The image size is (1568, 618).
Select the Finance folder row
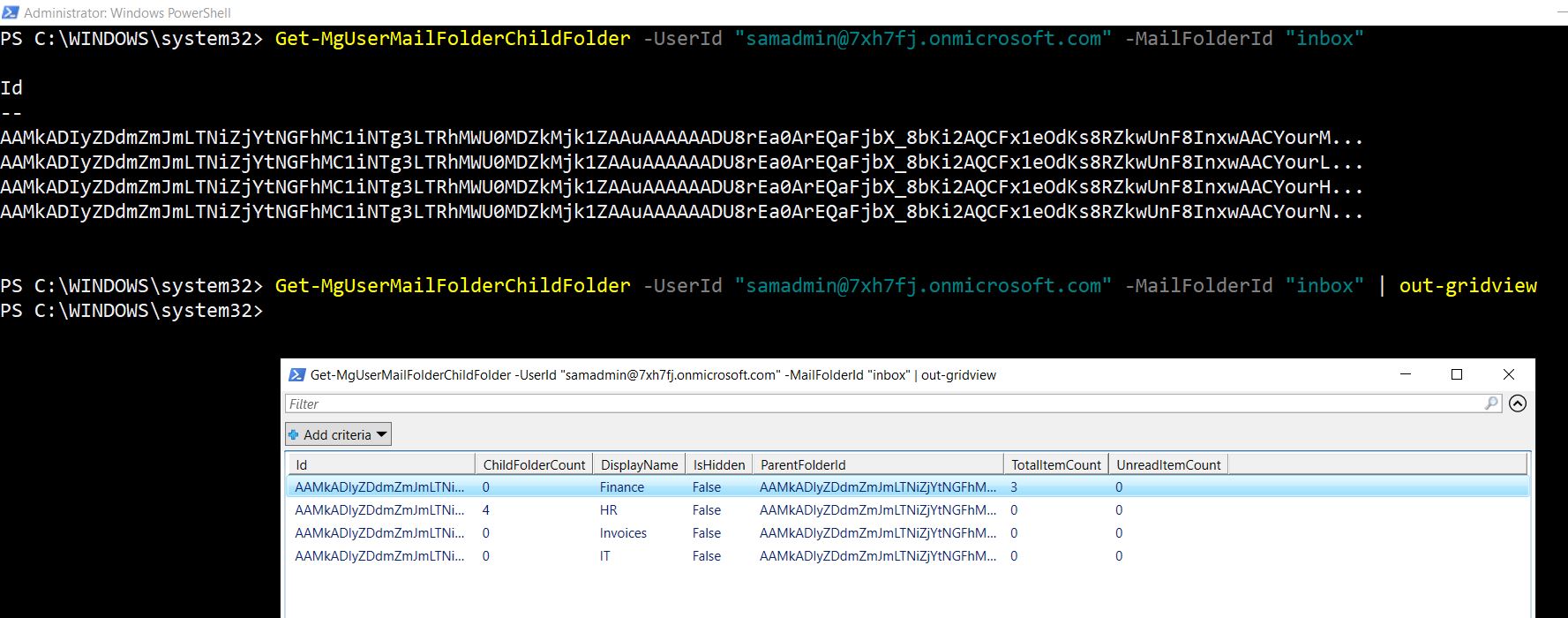622,487
